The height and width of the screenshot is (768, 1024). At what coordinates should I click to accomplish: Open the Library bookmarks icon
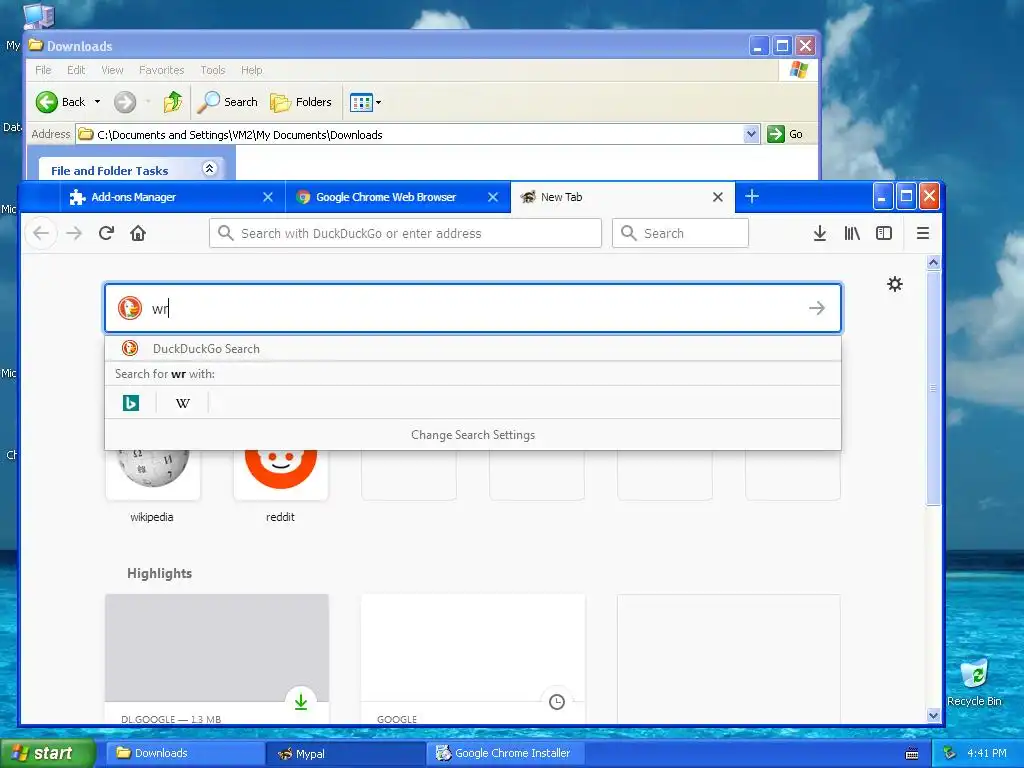852,233
